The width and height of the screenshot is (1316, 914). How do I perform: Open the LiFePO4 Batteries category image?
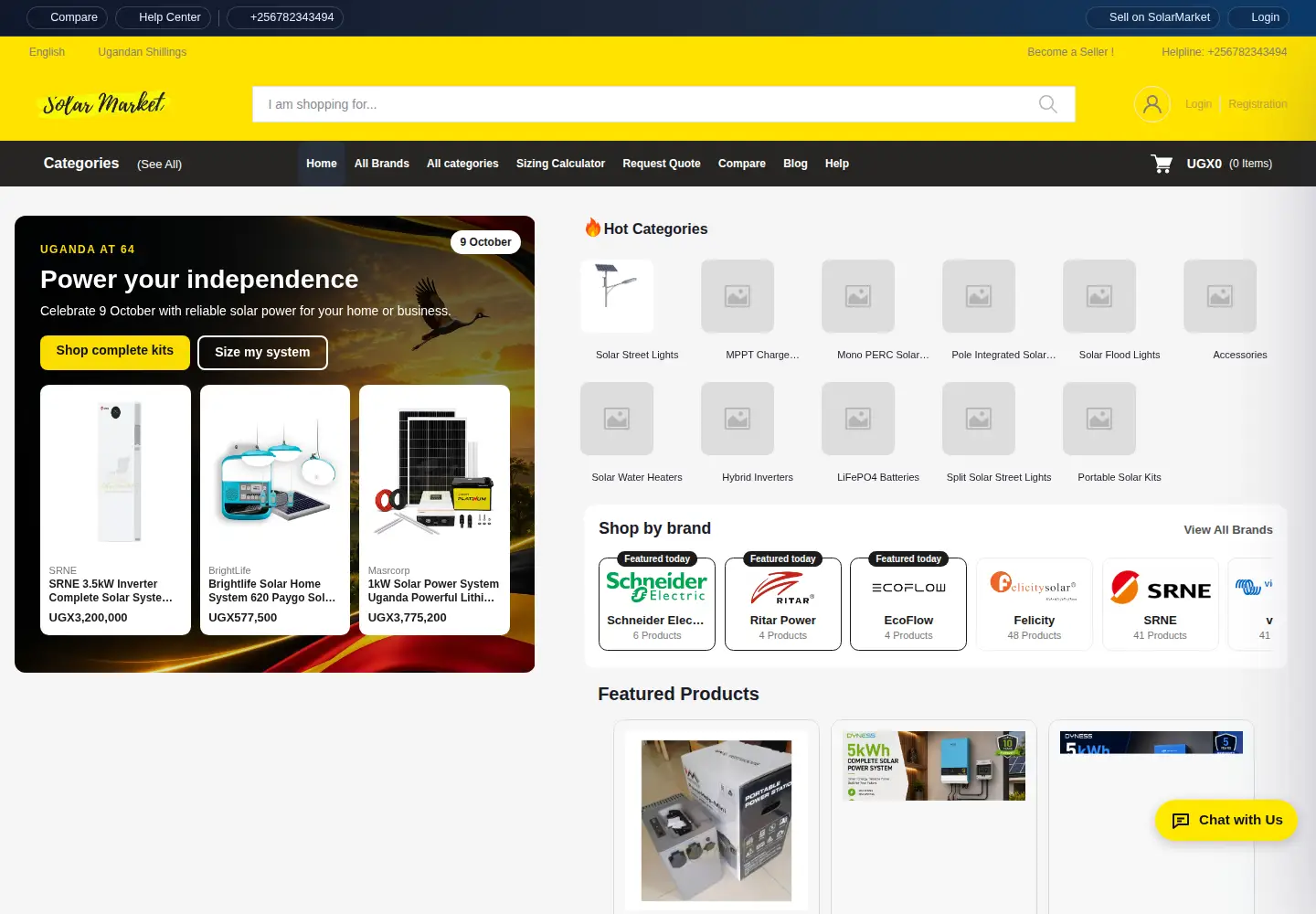click(858, 419)
